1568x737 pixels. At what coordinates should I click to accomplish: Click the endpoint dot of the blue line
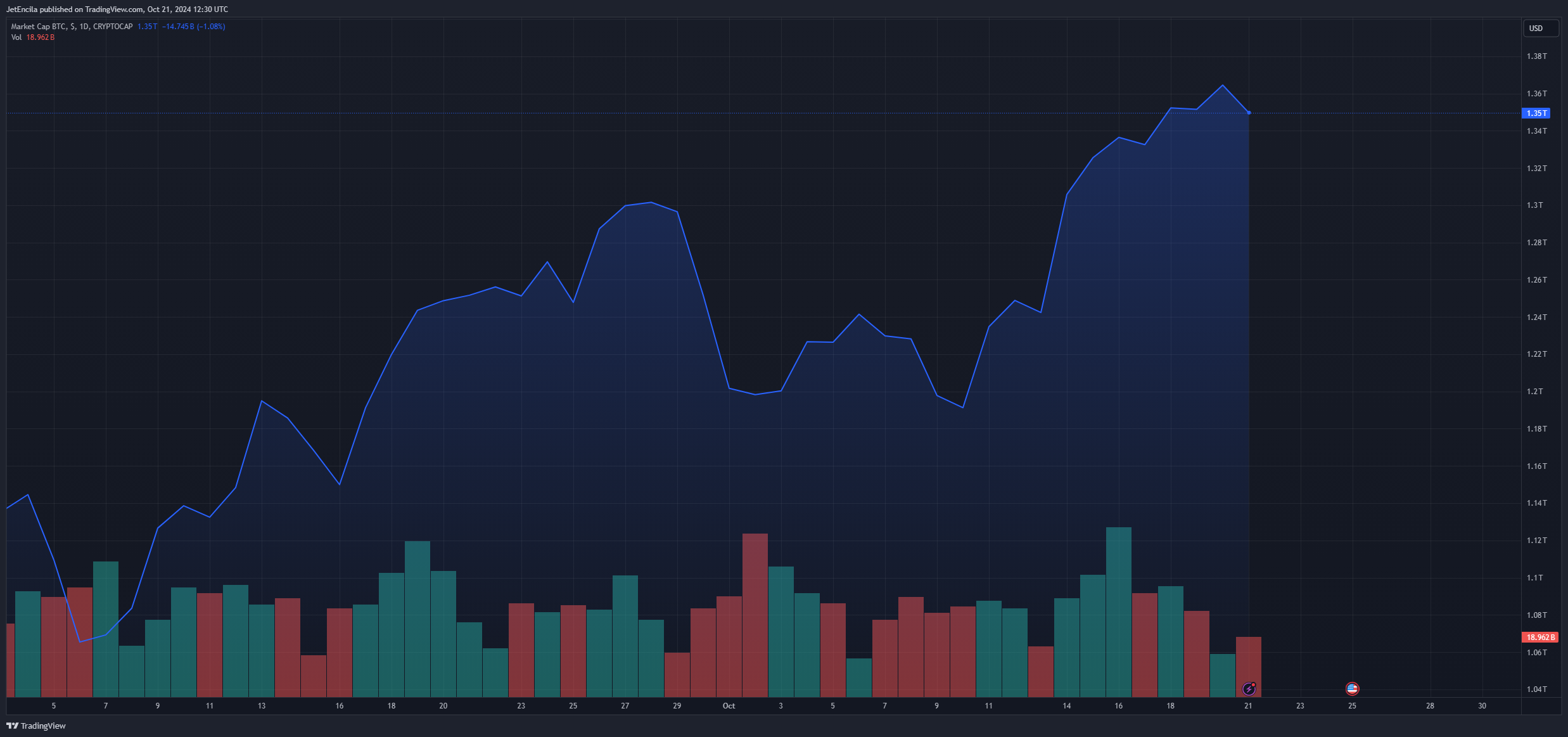pyautogui.click(x=1249, y=113)
